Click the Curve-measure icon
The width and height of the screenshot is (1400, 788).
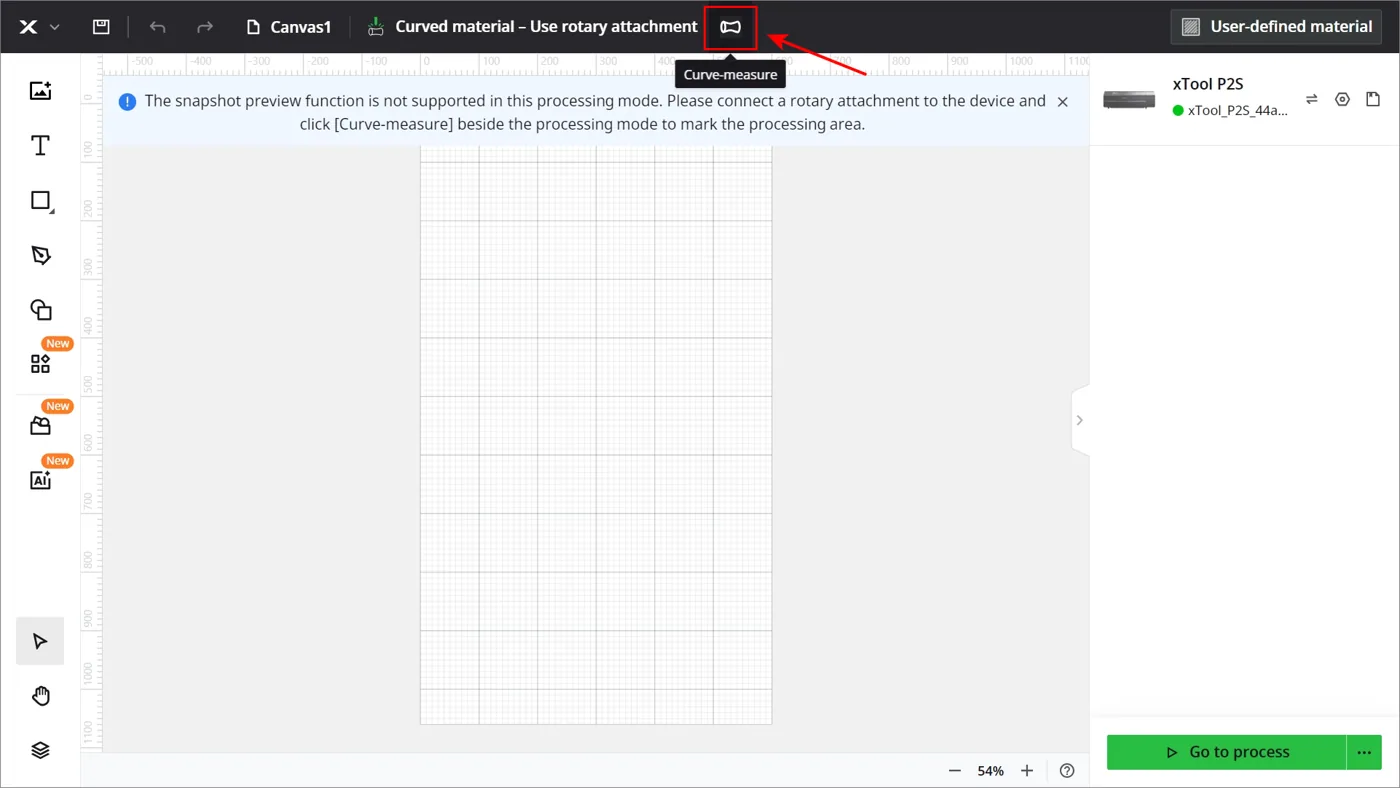730,27
